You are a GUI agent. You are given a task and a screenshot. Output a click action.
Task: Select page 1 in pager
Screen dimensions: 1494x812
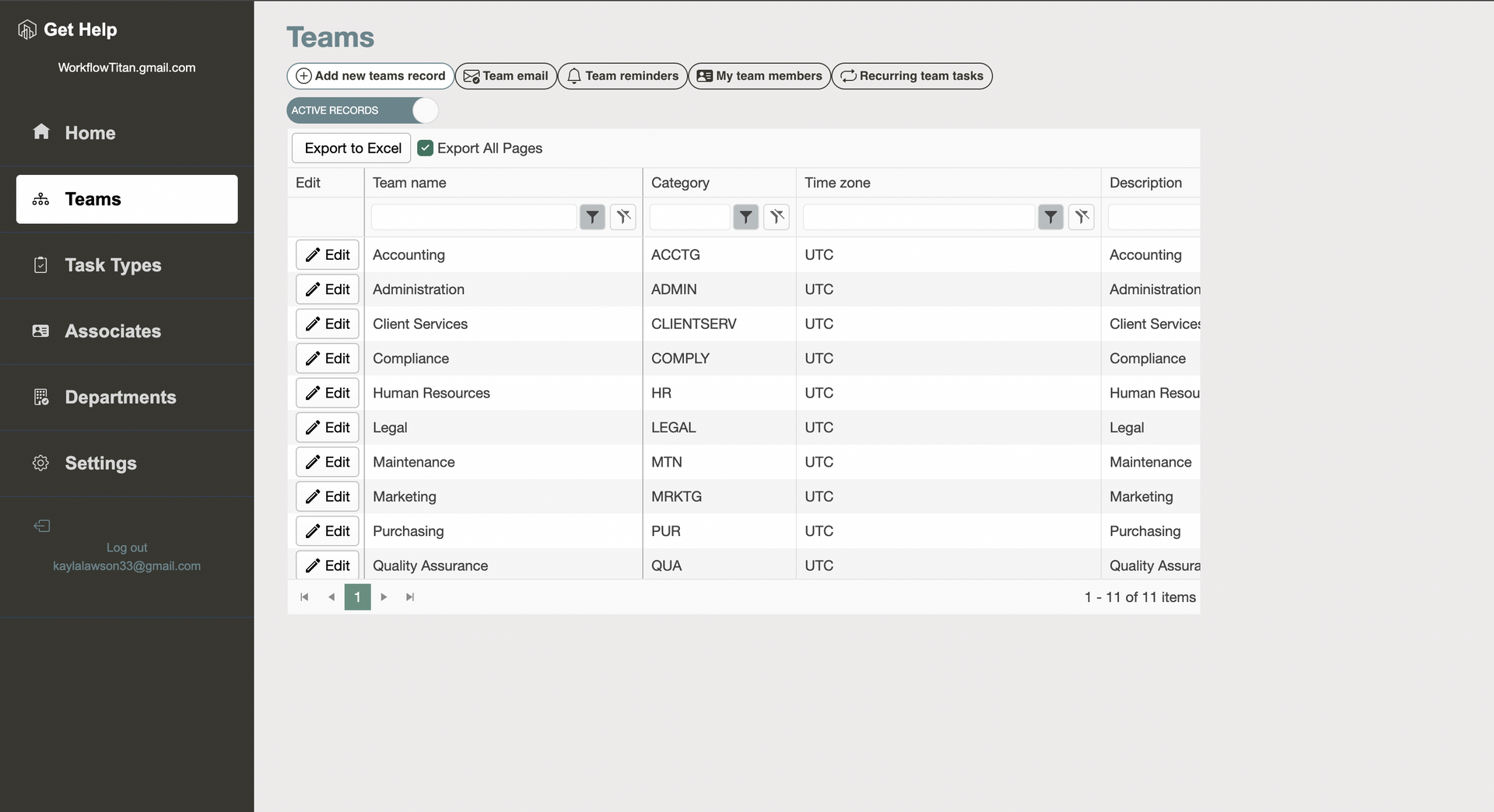click(357, 597)
